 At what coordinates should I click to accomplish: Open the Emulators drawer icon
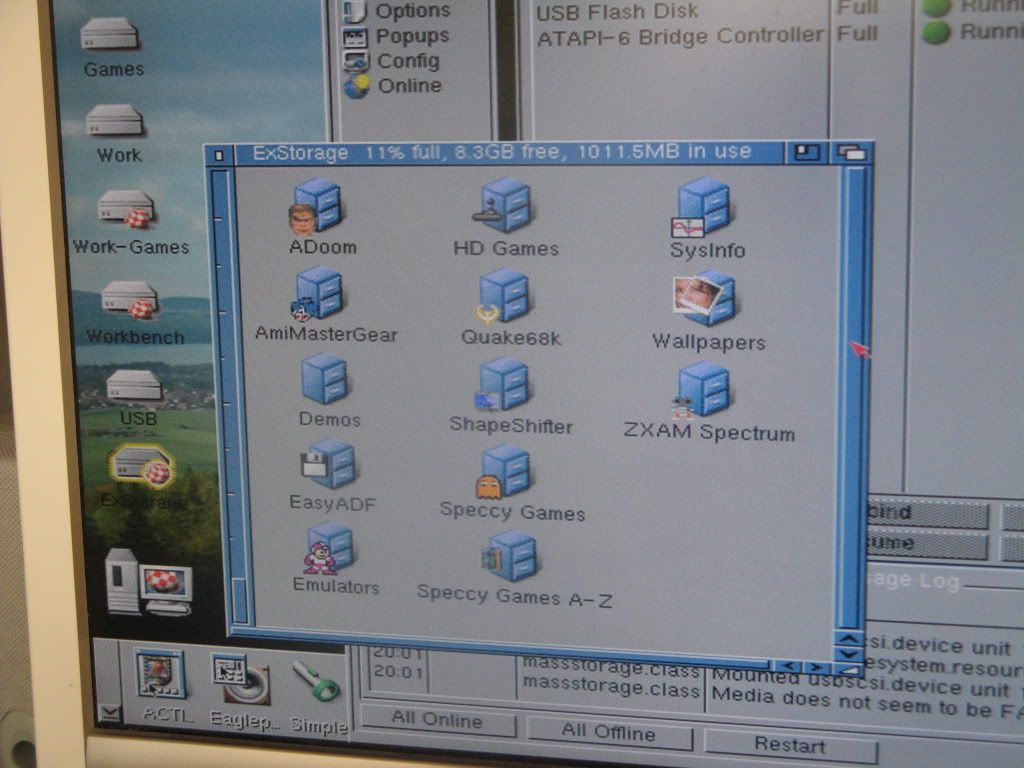tap(332, 550)
